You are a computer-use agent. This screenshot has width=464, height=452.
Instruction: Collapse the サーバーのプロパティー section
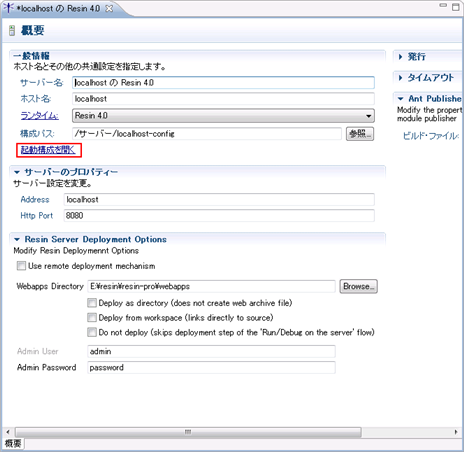[x=17, y=172]
